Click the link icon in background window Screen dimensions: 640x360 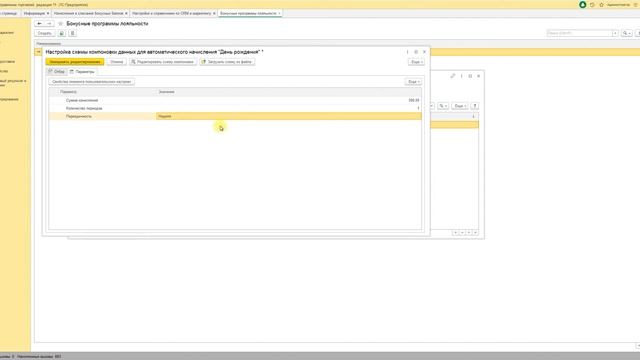click(453, 76)
